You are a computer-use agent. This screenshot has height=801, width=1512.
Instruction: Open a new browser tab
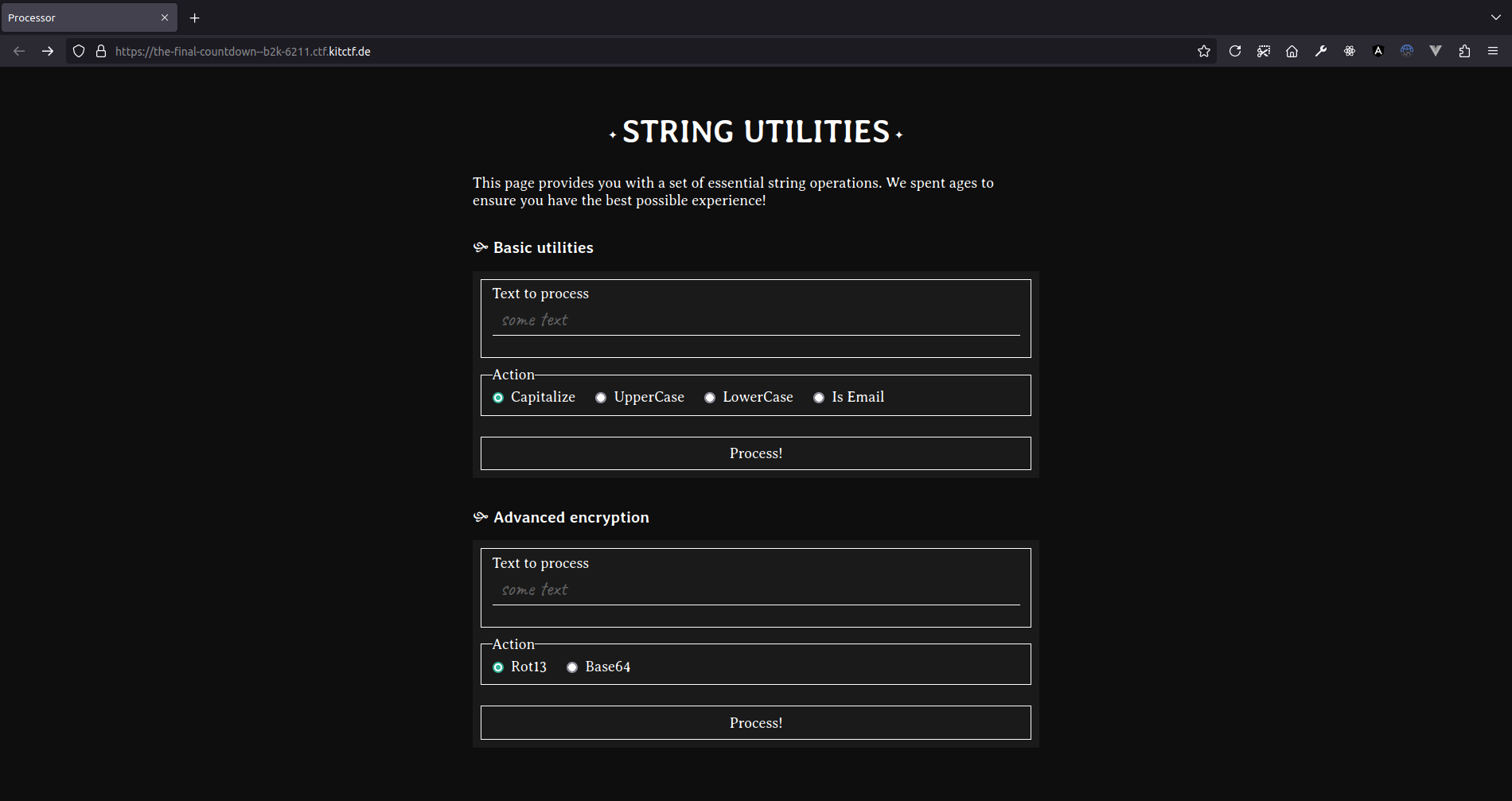point(194,17)
